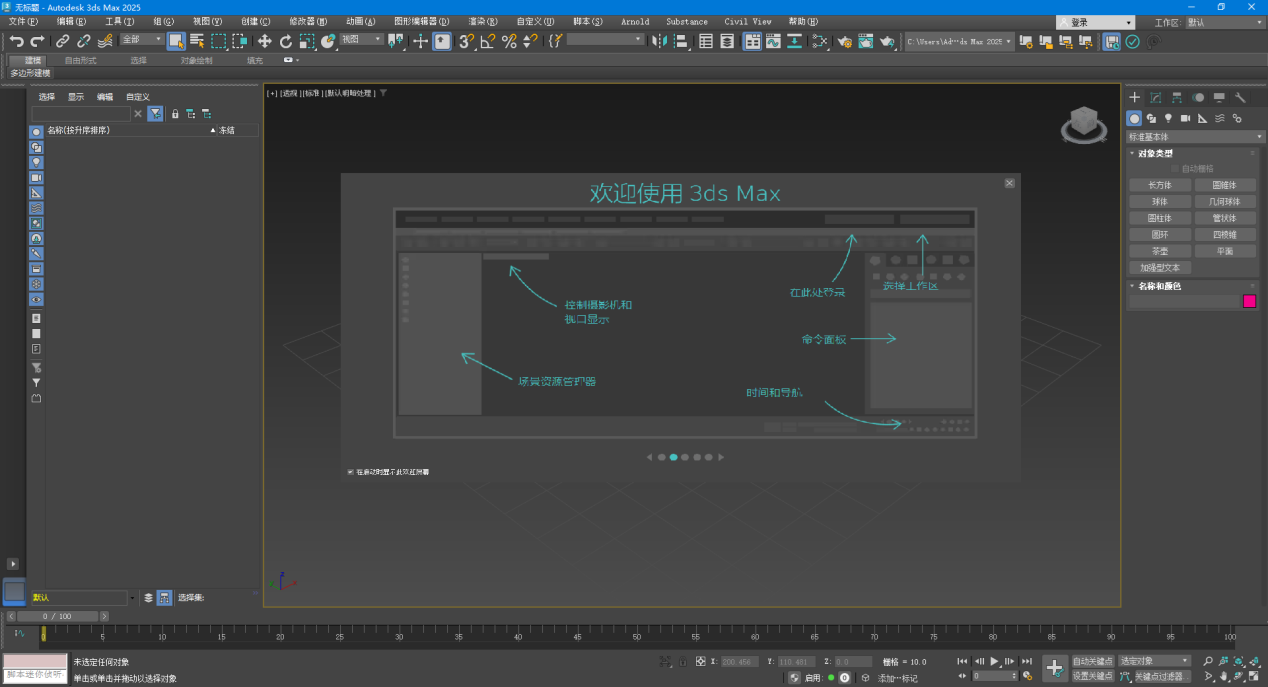Click the 长方体 box button
Viewport: 1268px width, 687px height.
pyautogui.click(x=1160, y=185)
